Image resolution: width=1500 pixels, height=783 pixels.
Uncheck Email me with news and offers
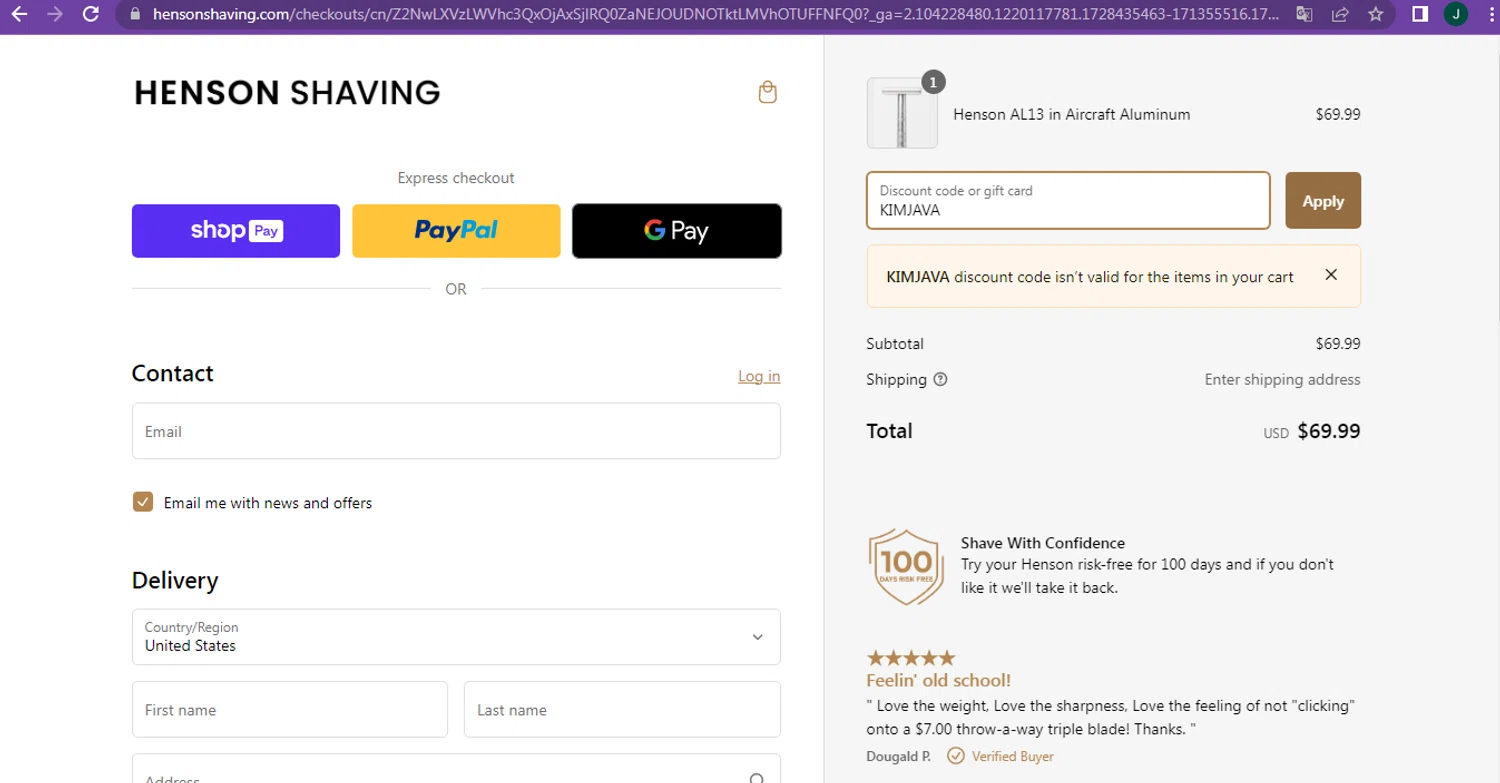[x=143, y=502]
